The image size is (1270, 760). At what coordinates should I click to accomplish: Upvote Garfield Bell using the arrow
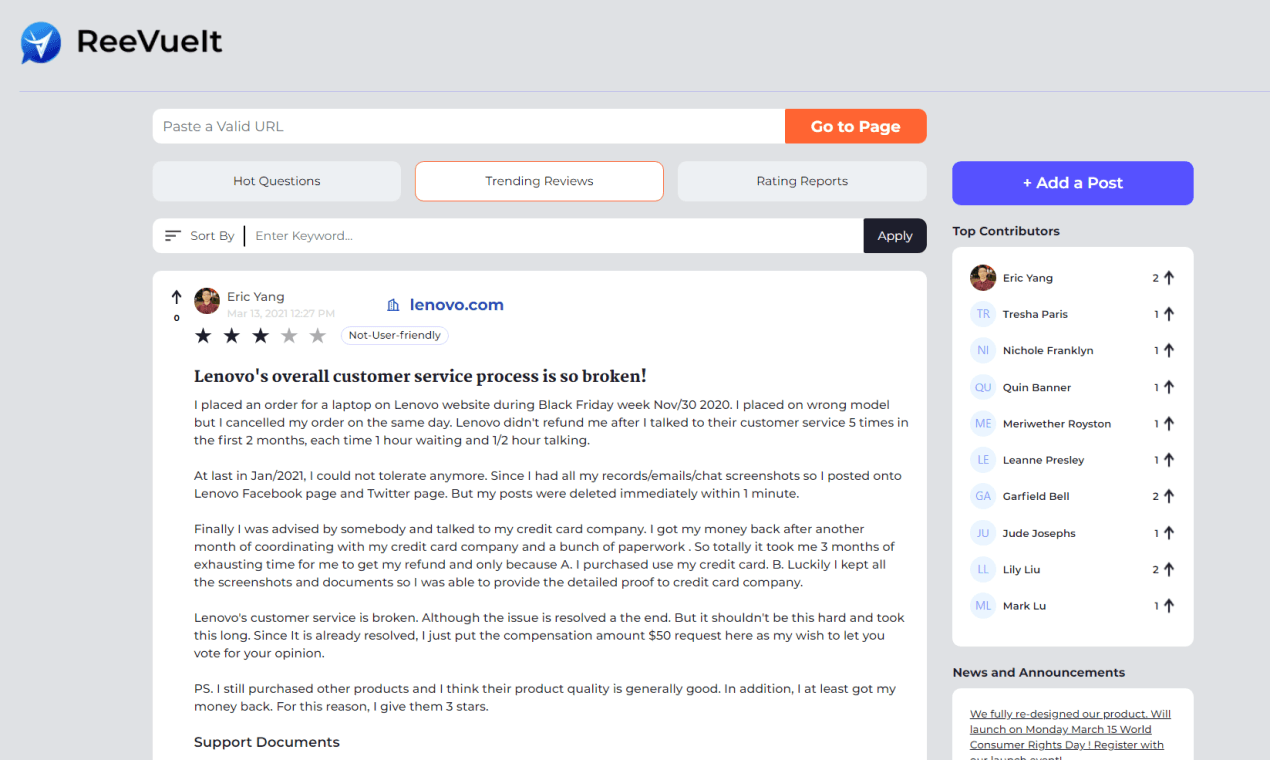pos(1169,496)
